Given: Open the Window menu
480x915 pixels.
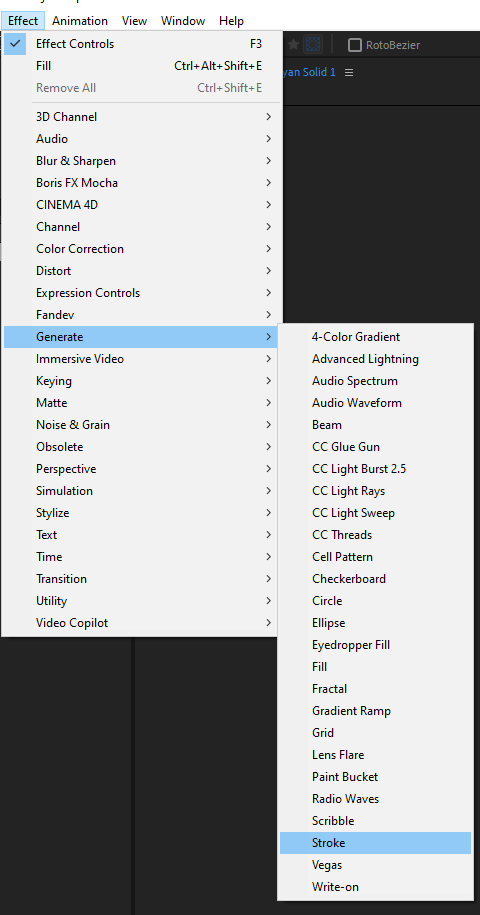Looking at the screenshot, I should coord(183,21).
